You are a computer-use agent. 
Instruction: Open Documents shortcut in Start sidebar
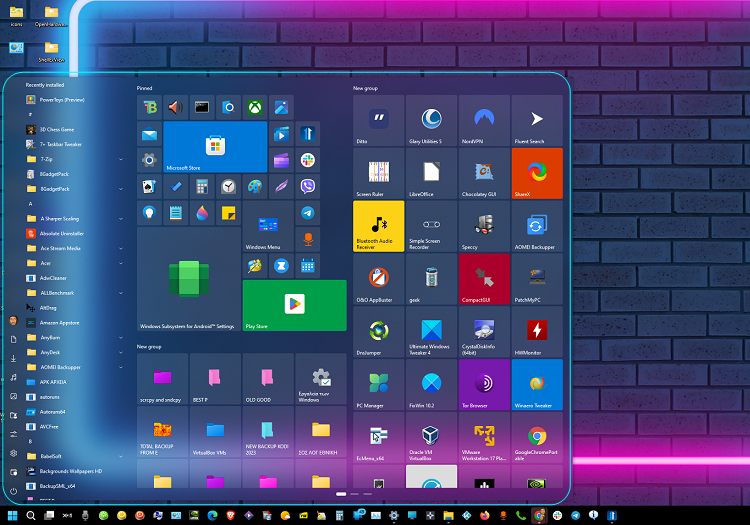(13, 339)
